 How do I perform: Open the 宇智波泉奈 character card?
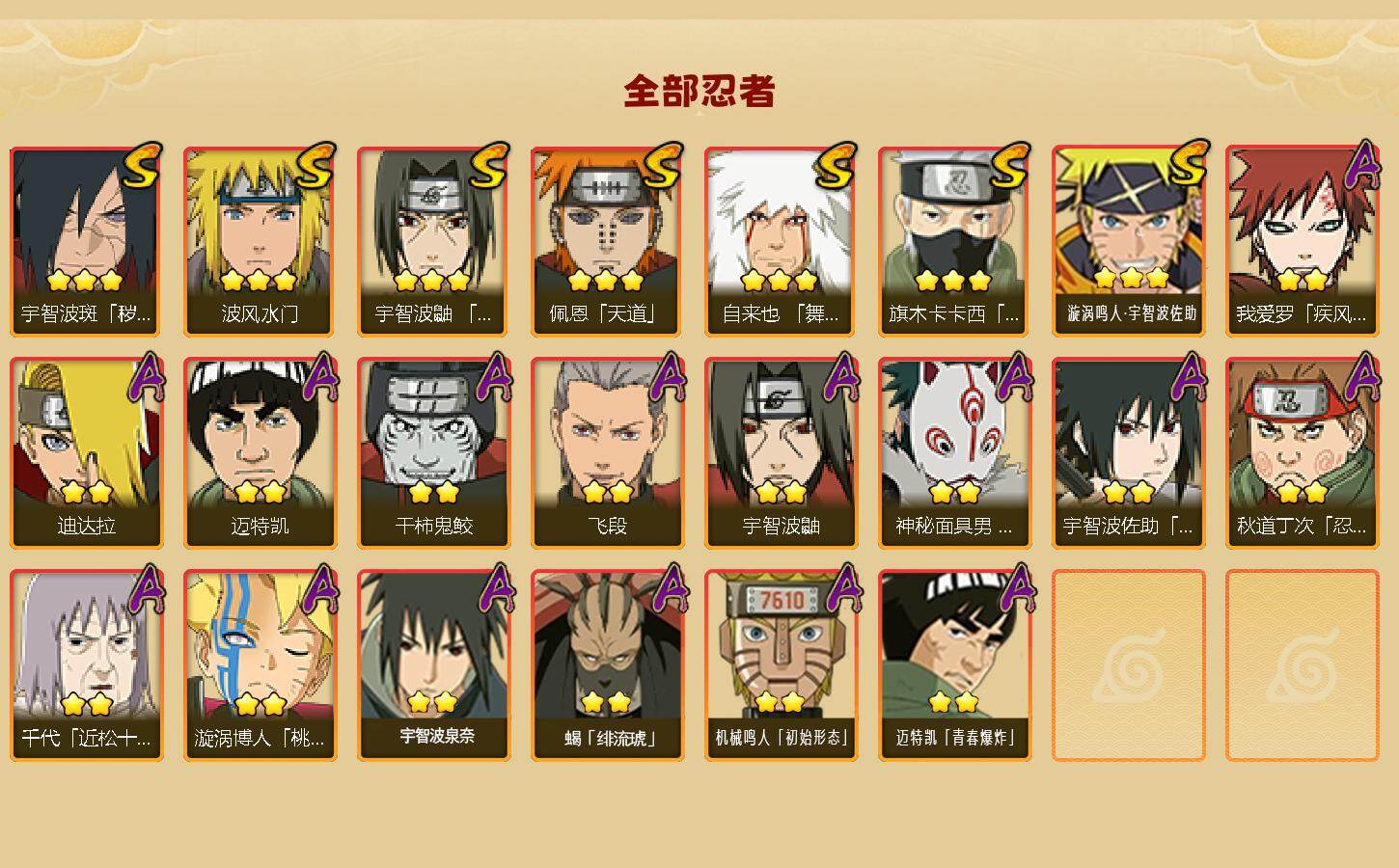(434, 665)
